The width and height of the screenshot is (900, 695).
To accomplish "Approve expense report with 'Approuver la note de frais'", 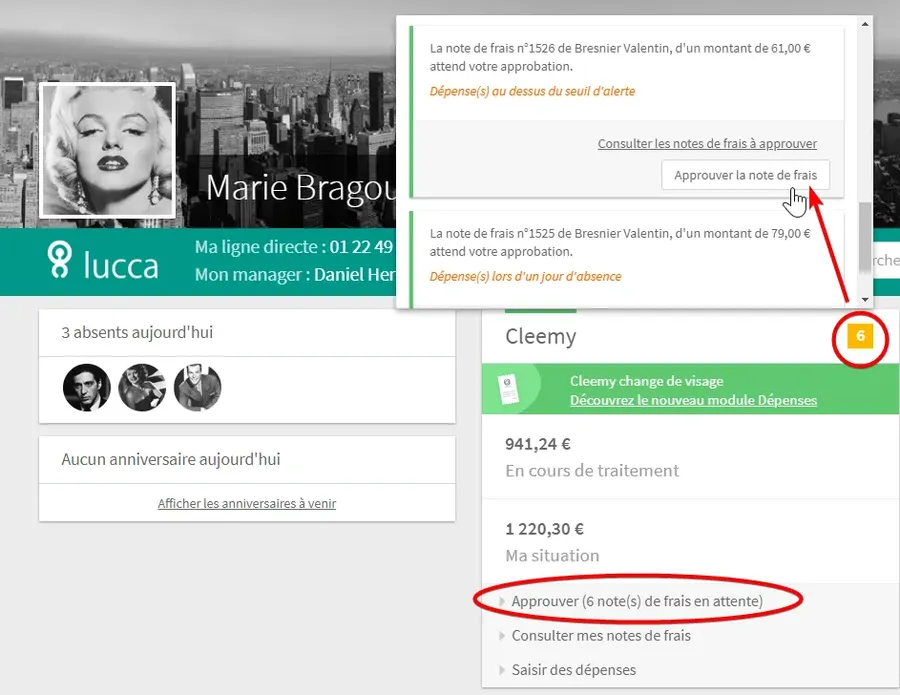I will point(745,175).
